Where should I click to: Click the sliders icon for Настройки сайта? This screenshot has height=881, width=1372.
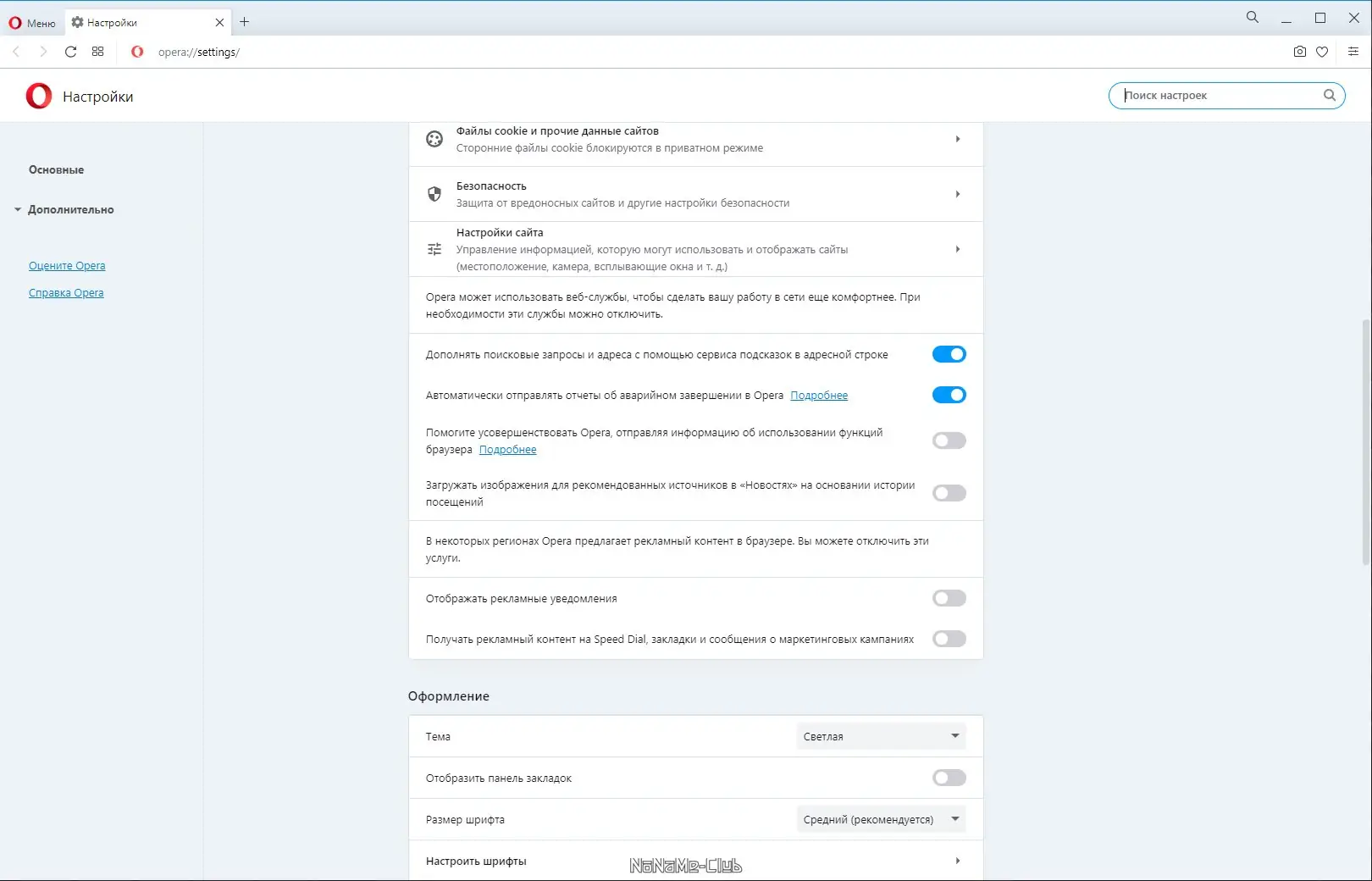[x=434, y=249]
